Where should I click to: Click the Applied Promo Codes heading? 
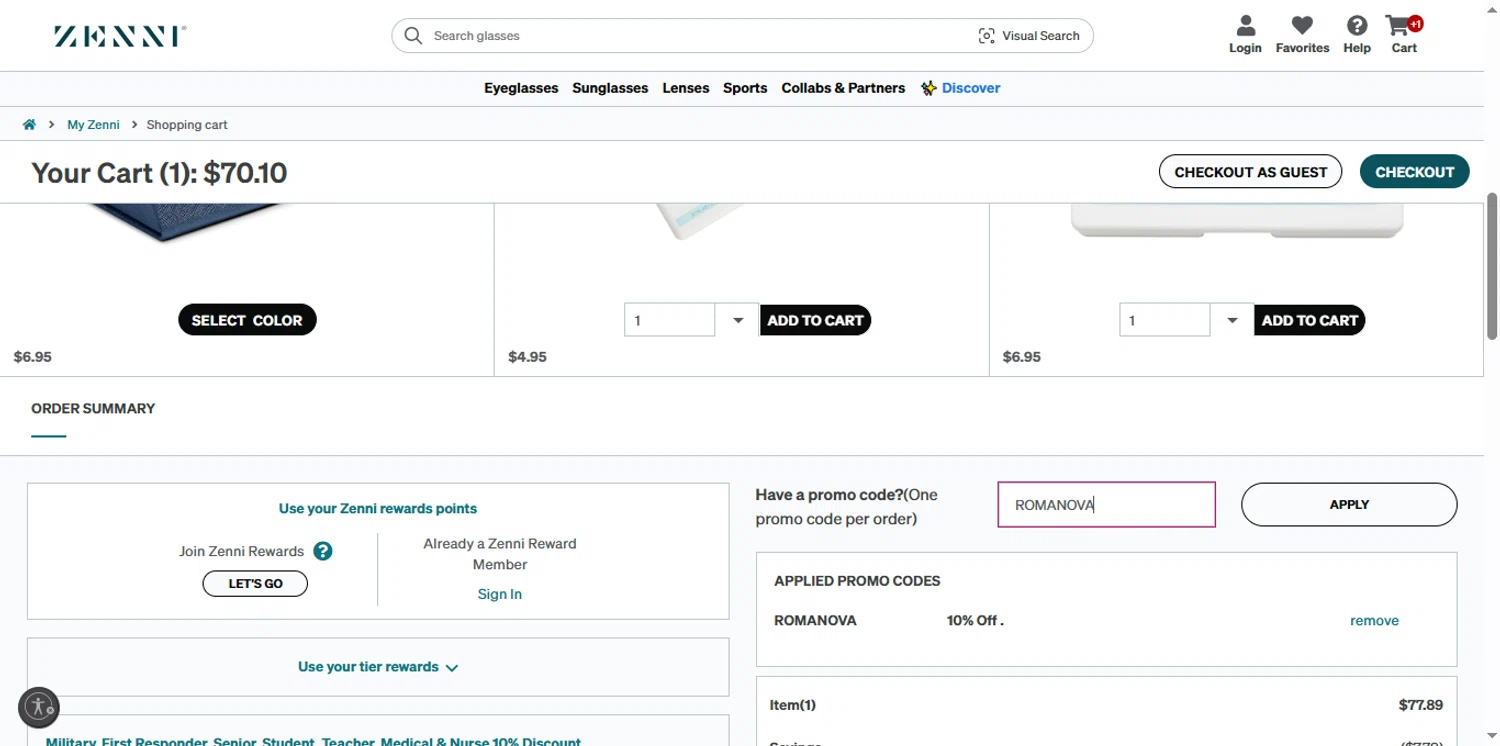(x=857, y=581)
